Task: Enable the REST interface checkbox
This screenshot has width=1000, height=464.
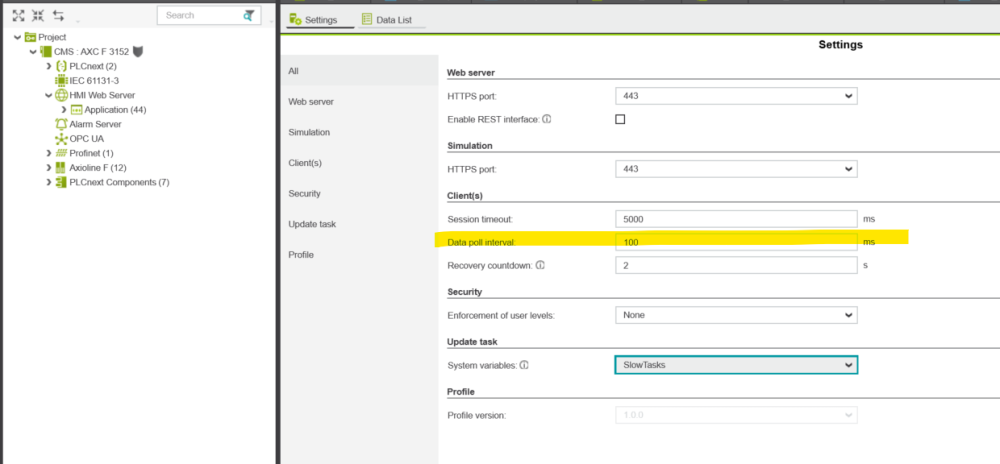Action: (620, 119)
